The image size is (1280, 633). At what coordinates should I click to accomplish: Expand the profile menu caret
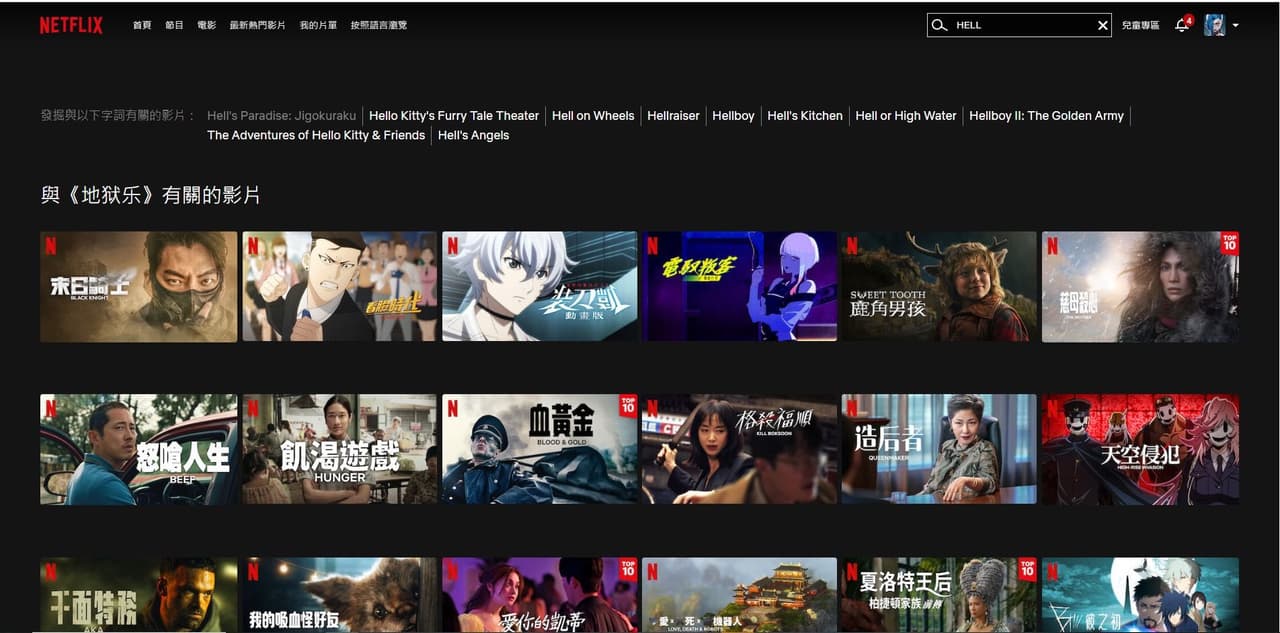point(1236,25)
